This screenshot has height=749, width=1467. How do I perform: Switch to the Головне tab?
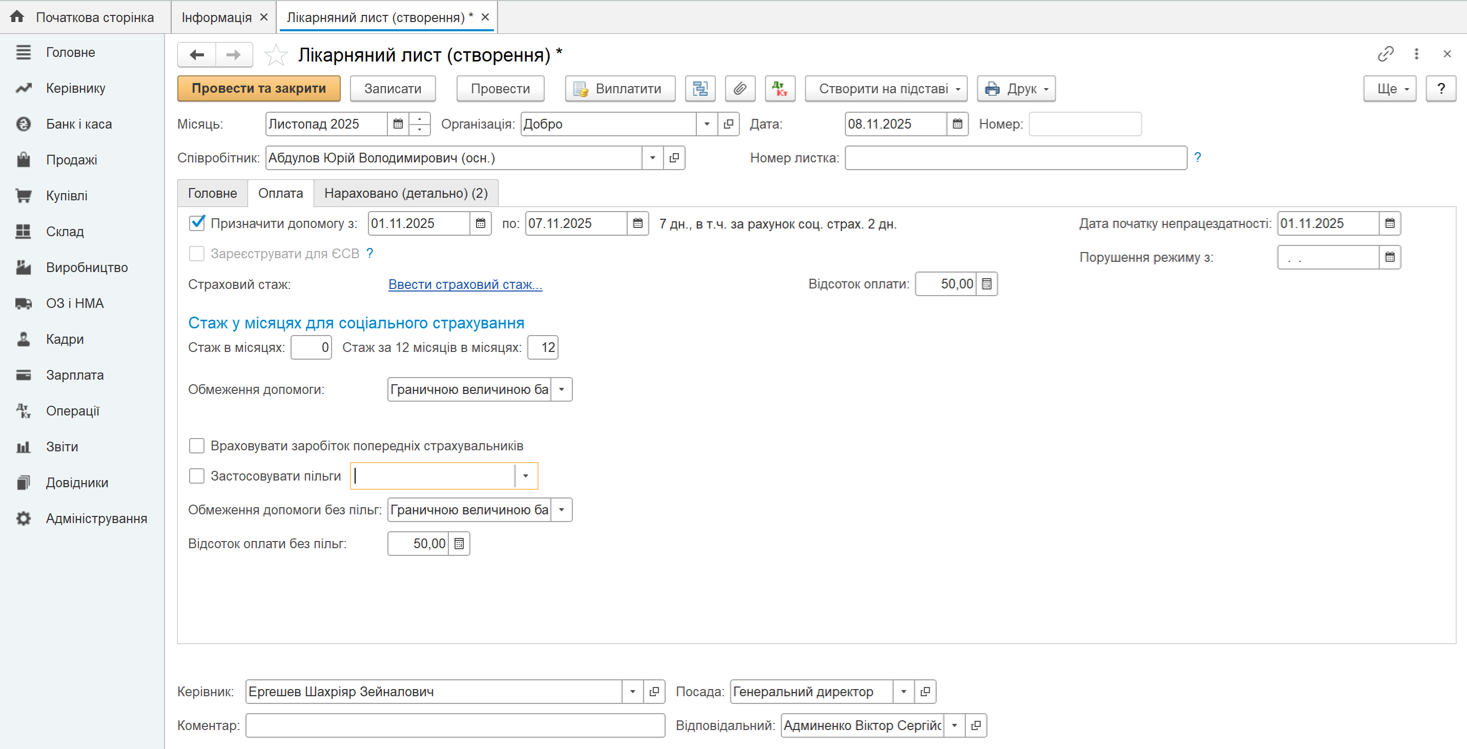(x=213, y=193)
